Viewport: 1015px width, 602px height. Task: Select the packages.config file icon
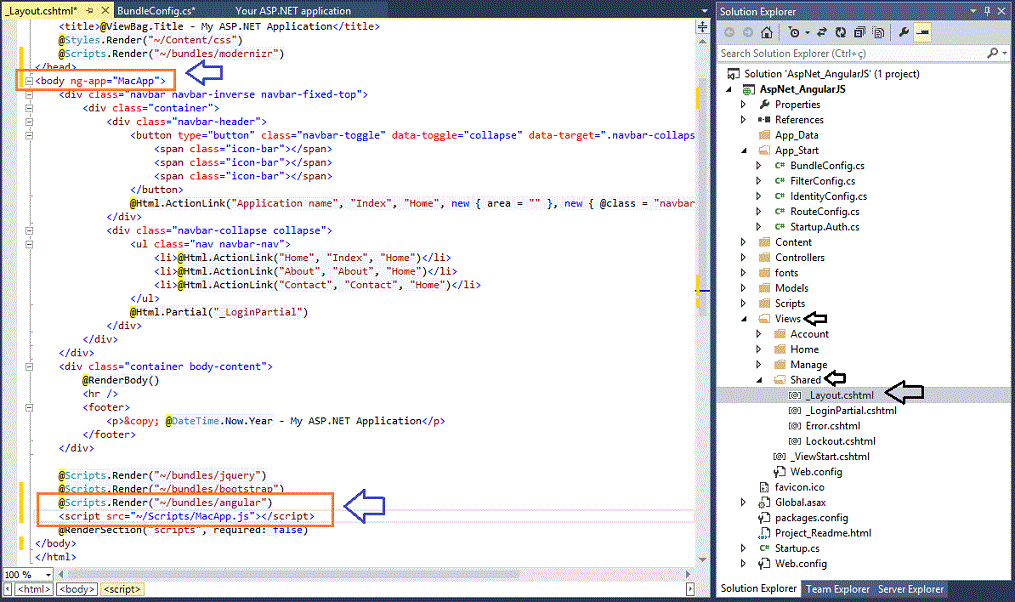tap(764, 518)
